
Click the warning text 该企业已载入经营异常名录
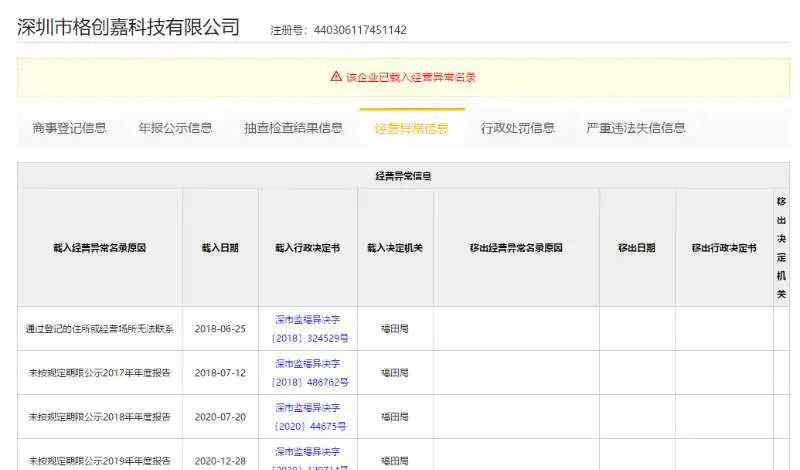coord(411,77)
